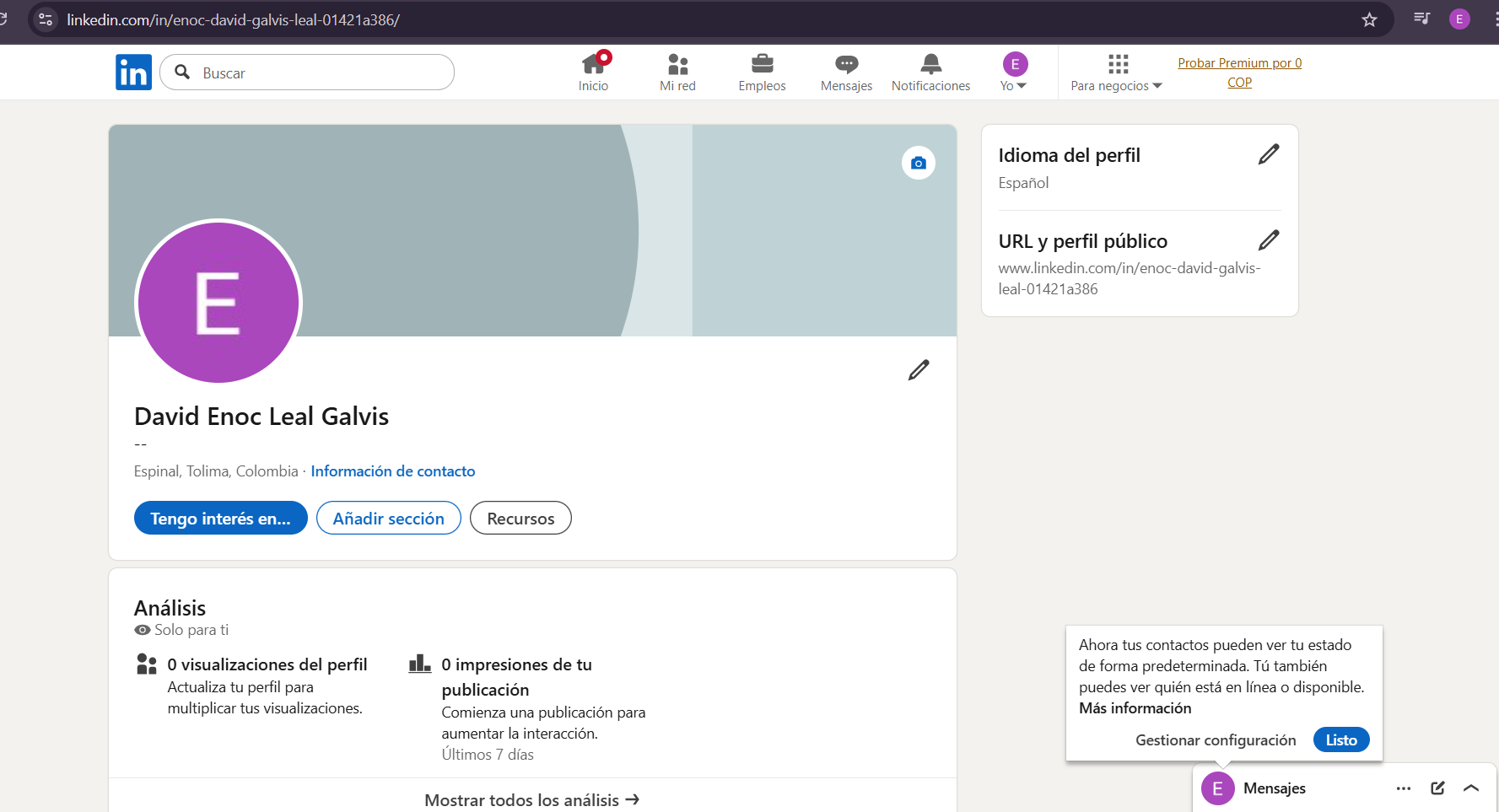The height and width of the screenshot is (812, 1499).
Task: Click pencil icon to edit profile intro
Action: (x=919, y=369)
